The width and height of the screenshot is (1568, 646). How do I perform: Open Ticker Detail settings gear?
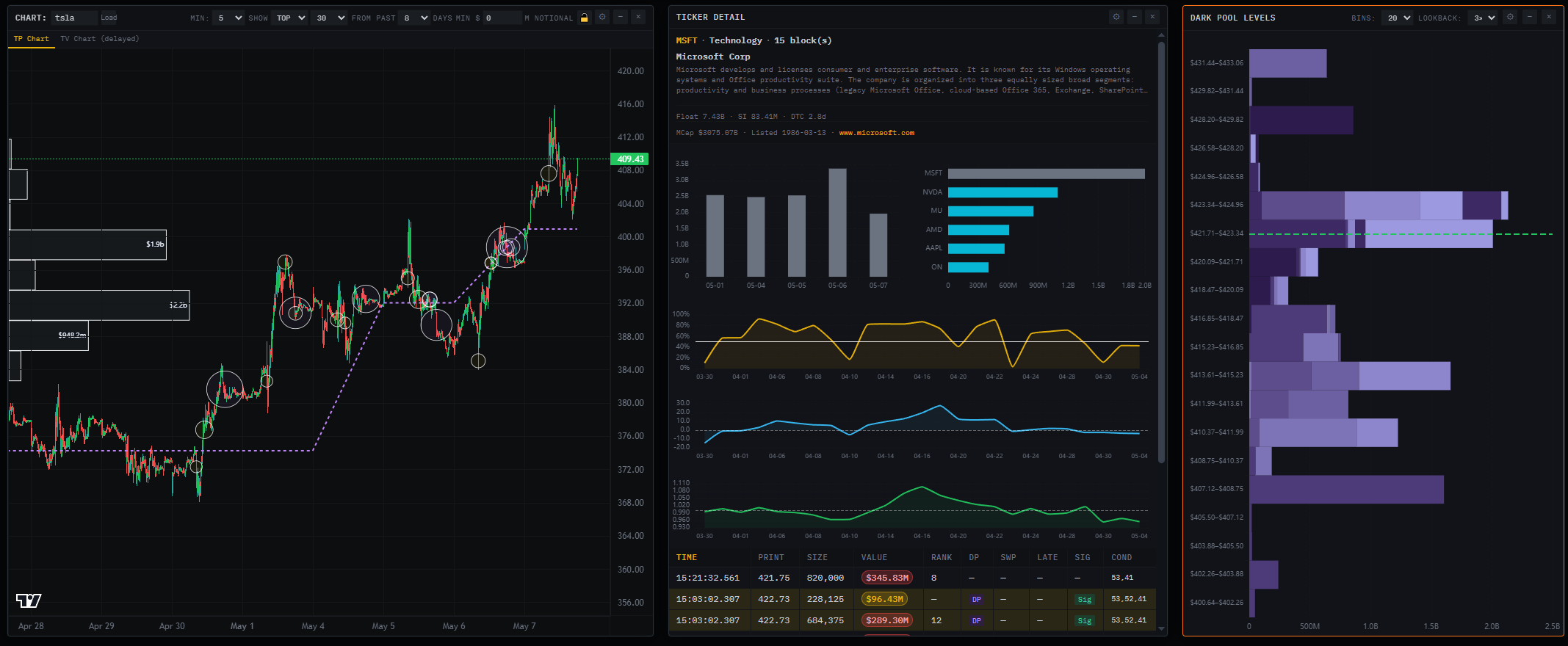click(x=1116, y=17)
